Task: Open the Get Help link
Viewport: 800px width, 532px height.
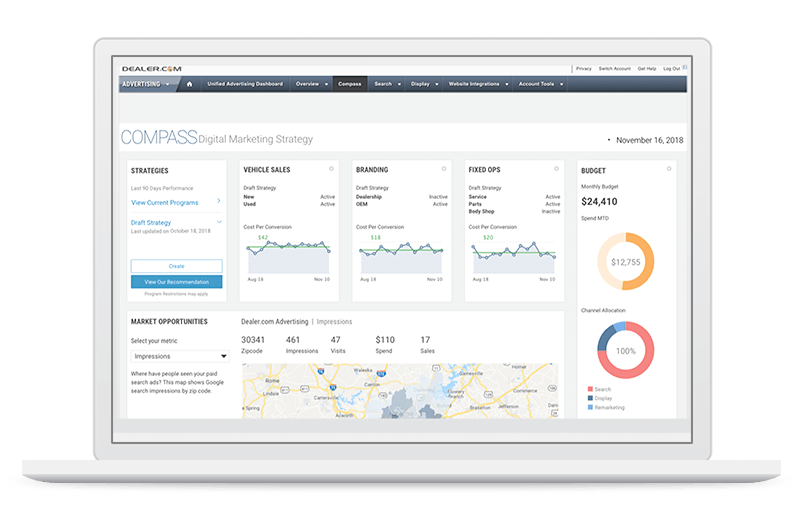Action: [647, 68]
